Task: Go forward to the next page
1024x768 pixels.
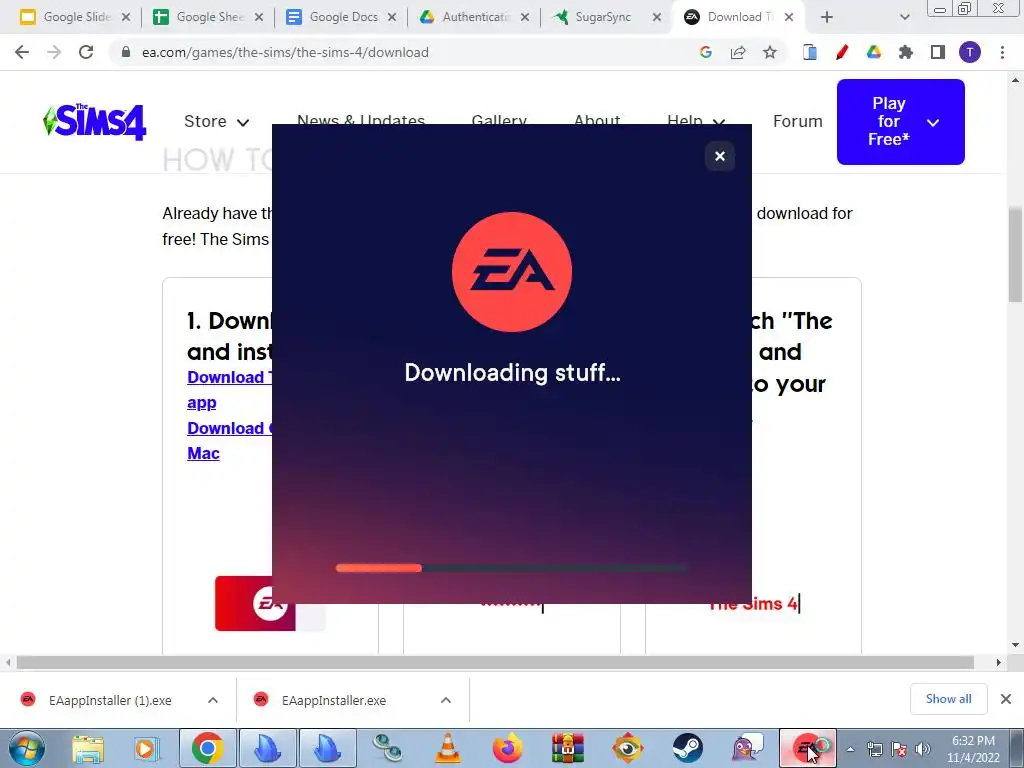Action: pos(54,52)
